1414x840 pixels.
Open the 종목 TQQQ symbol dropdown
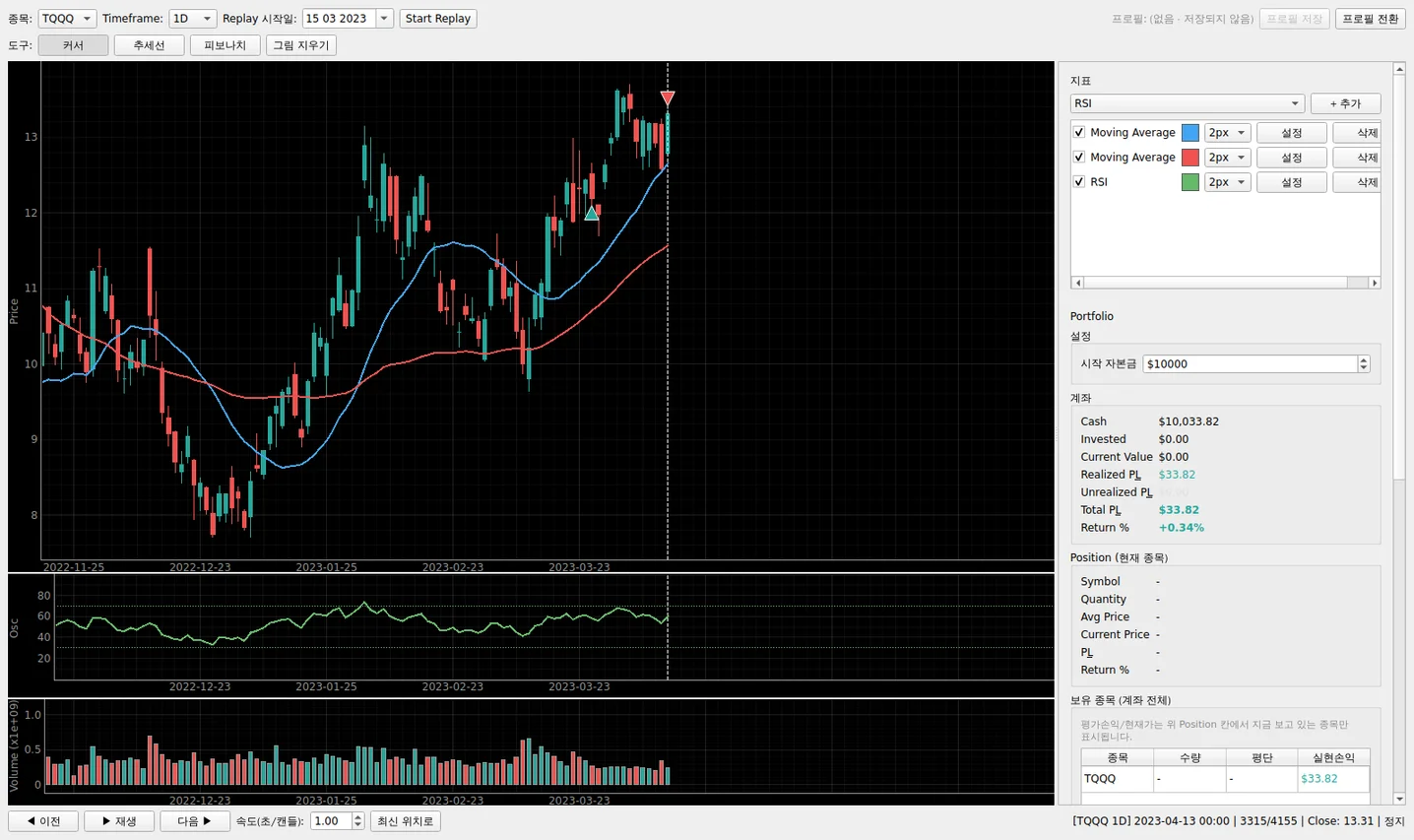(67, 19)
